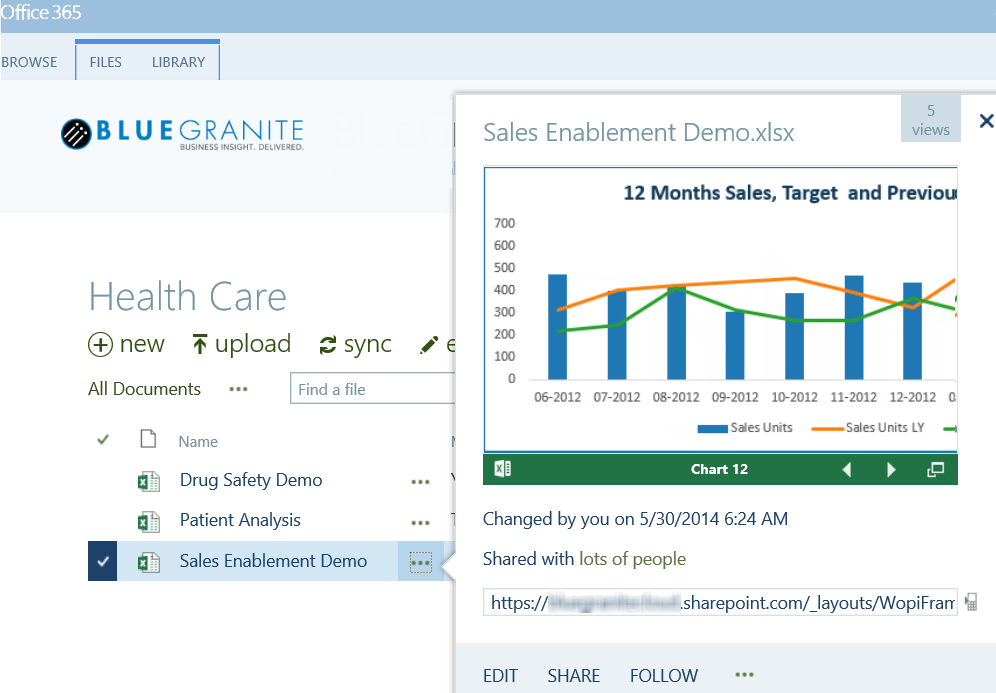Click the Blue Granite logo
Image resolution: width=996 pixels, height=693 pixels.
click(x=182, y=133)
